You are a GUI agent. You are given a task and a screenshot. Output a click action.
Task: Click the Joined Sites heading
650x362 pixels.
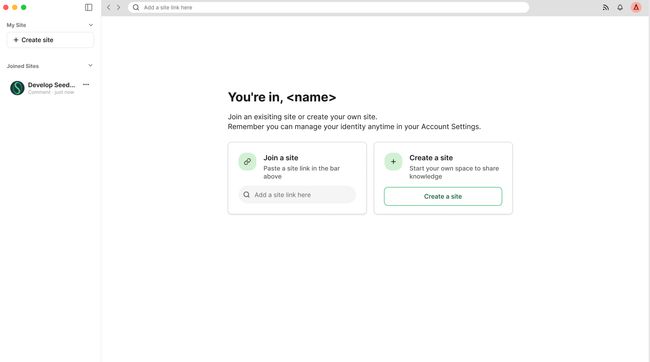(23, 66)
